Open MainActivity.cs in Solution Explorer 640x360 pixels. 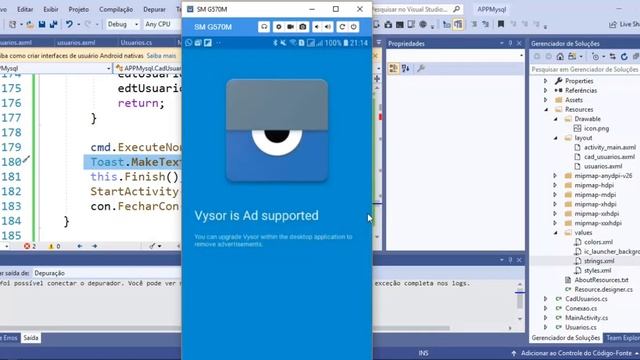(x=586, y=318)
